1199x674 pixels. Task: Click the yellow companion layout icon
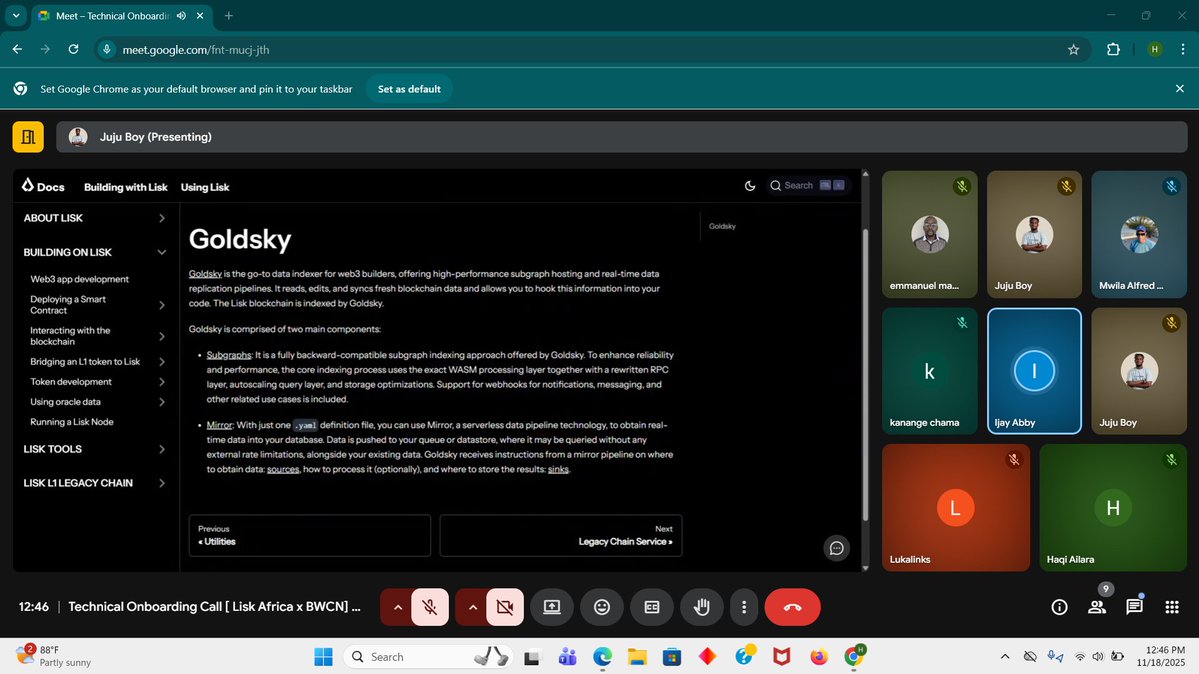[28, 137]
